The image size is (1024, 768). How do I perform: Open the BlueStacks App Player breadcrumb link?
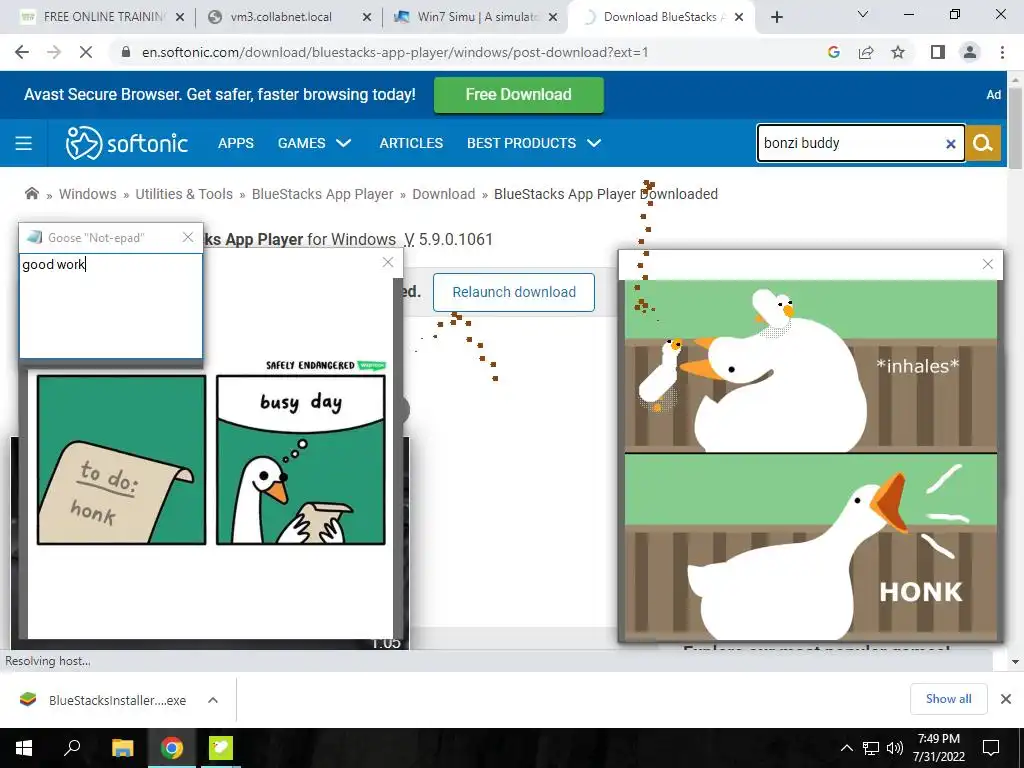[x=323, y=194]
